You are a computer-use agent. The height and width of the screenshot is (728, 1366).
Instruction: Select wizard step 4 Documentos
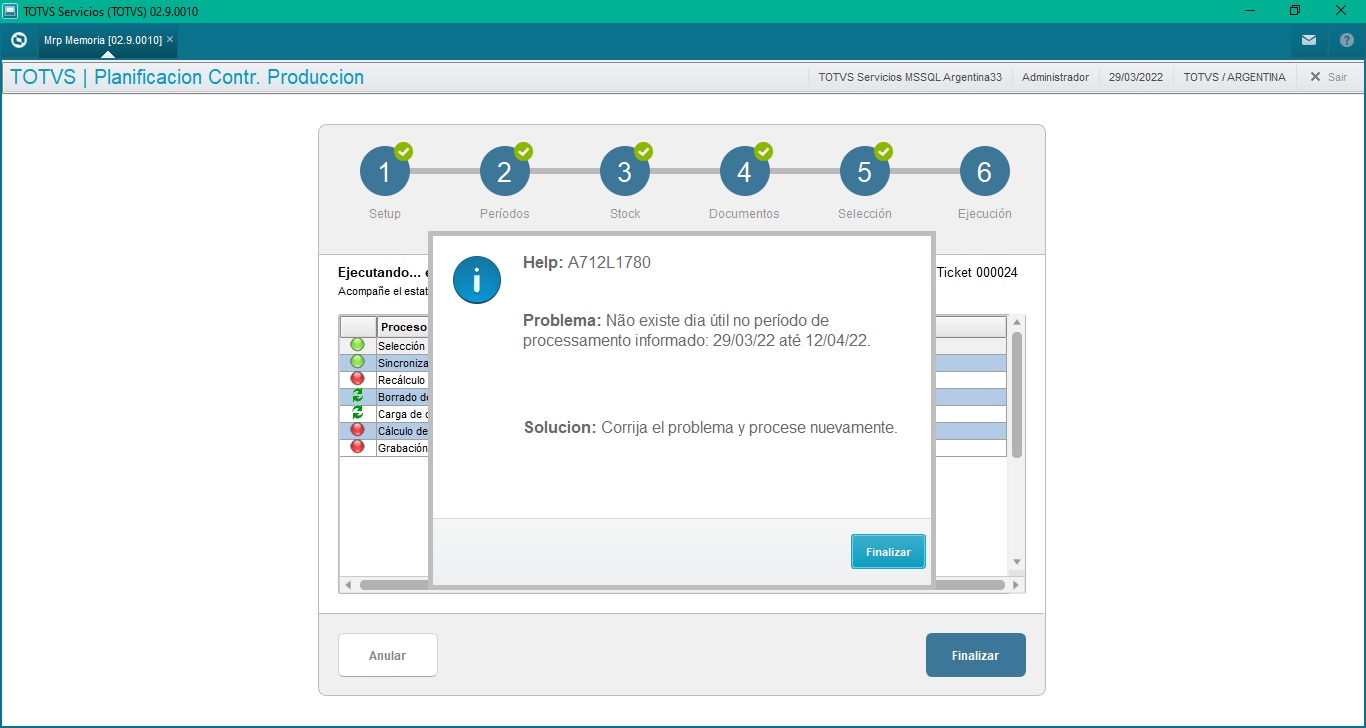tap(745, 172)
